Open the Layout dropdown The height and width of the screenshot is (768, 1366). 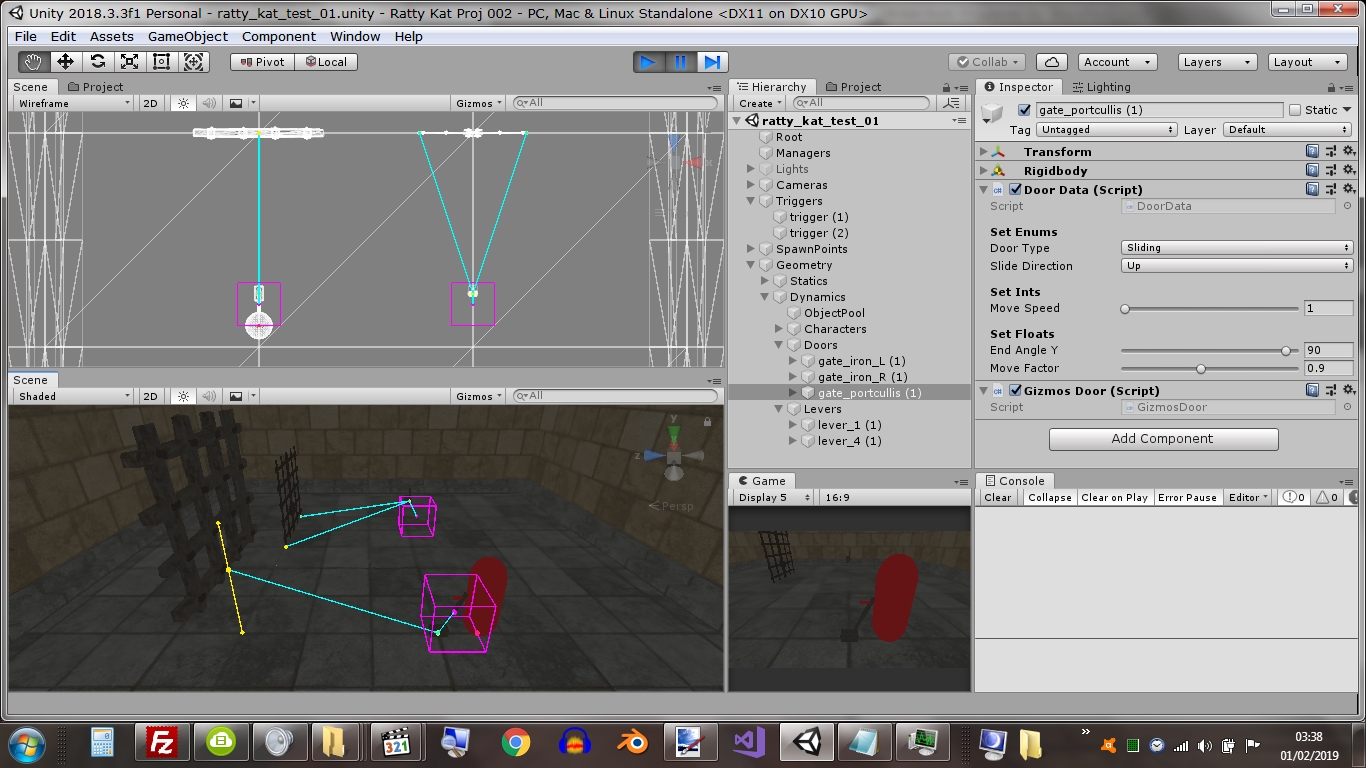[x=1307, y=62]
